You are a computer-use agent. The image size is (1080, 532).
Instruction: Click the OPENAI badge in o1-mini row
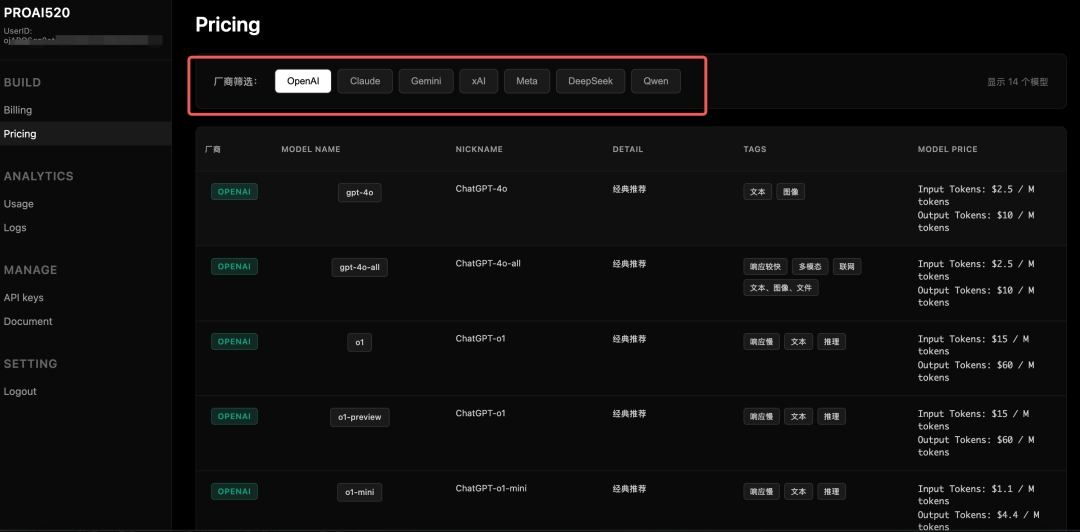click(x=234, y=491)
